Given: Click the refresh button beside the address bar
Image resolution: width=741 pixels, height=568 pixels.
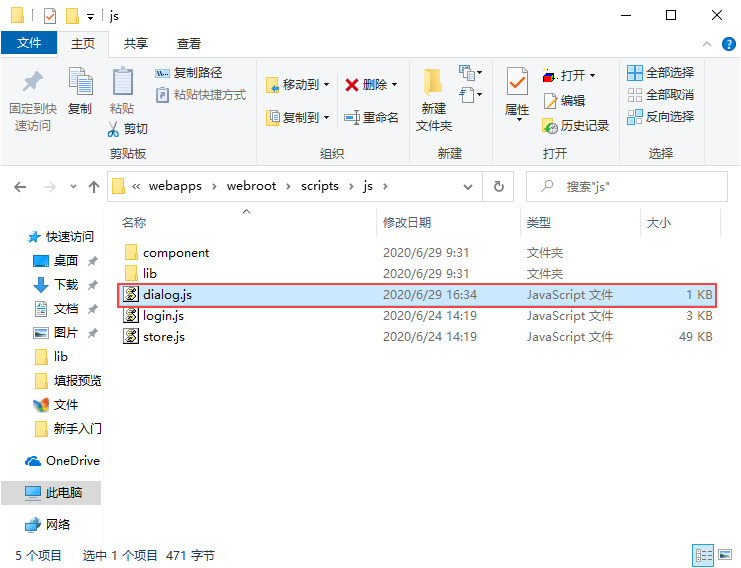Looking at the screenshot, I should (499, 187).
